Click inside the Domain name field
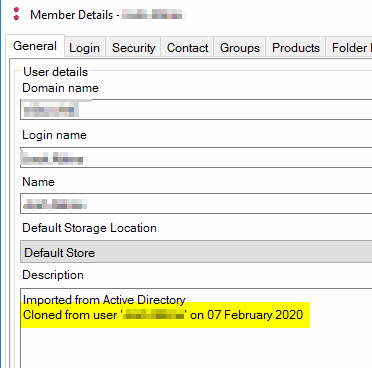Image resolution: width=372 pixels, height=368 pixels. (x=196, y=109)
